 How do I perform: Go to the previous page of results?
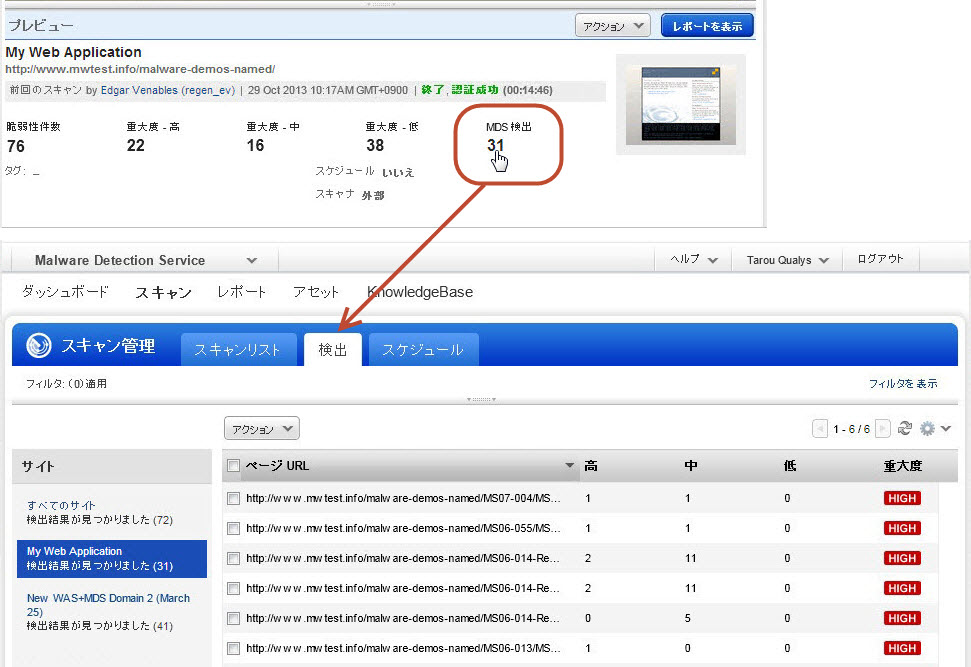pos(819,428)
